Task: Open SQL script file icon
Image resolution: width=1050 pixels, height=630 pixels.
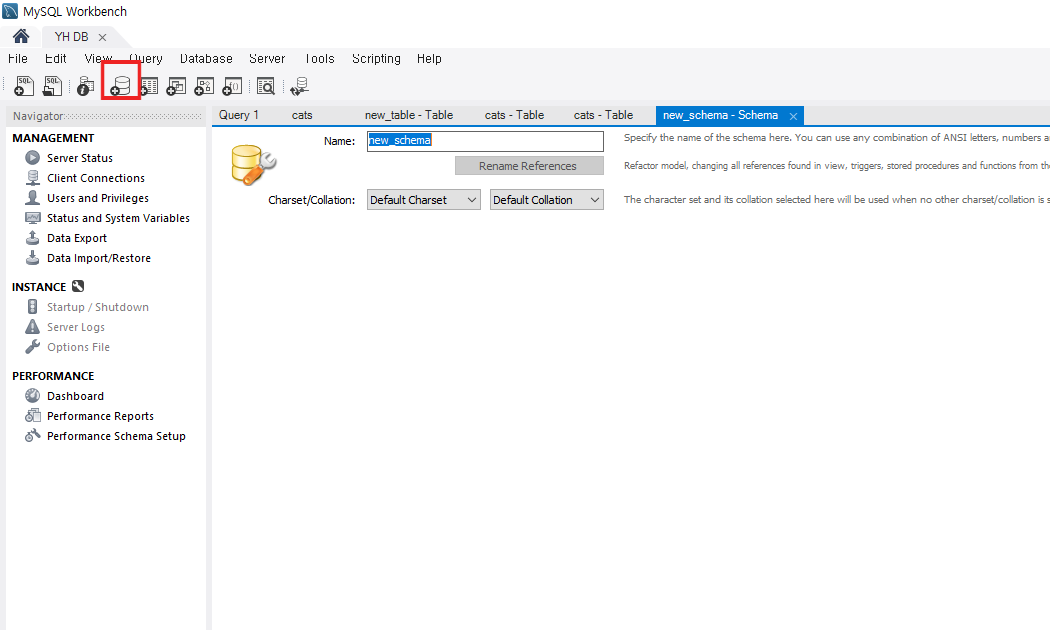Action: point(52,86)
